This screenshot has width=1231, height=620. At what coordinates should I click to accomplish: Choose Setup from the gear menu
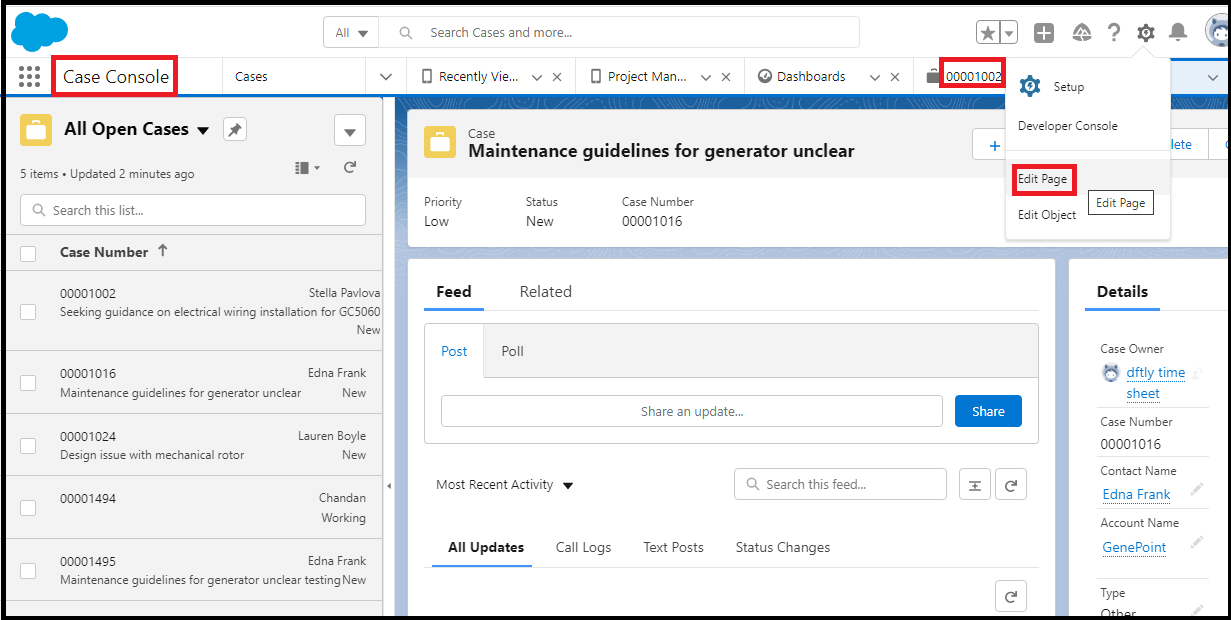[x=1068, y=87]
